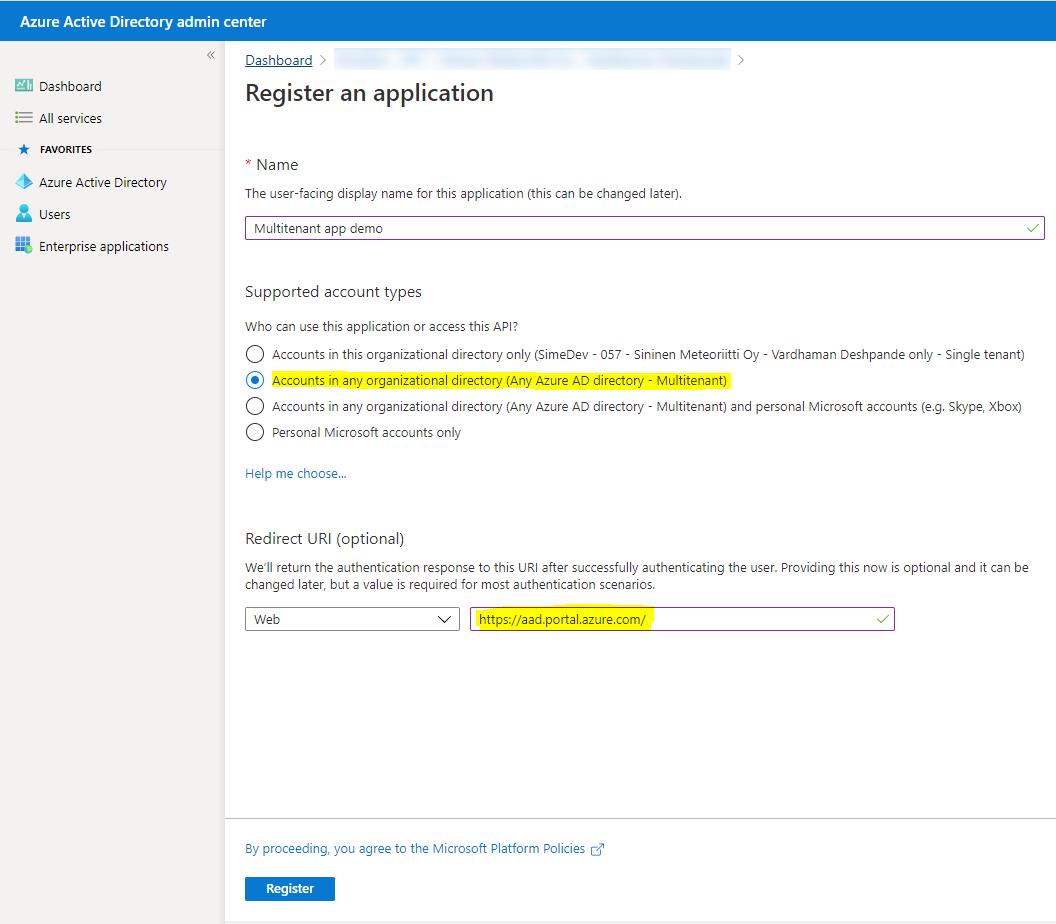The height and width of the screenshot is (924, 1056).
Task: Select Multitenant and personal Microsoft accounts radio
Action: coord(255,406)
